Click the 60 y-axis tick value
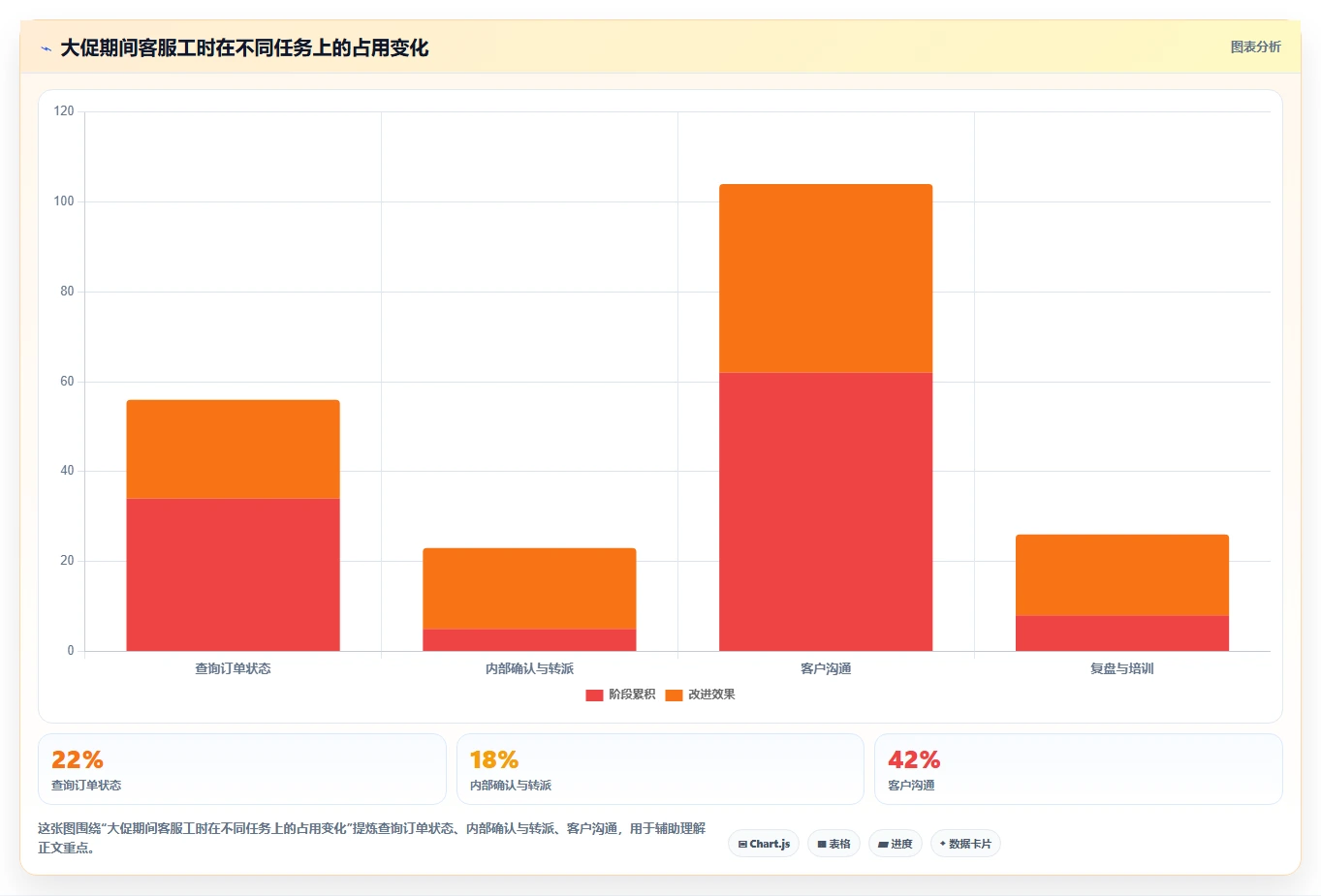Image resolution: width=1321 pixels, height=896 pixels. pyautogui.click(x=67, y=382)
